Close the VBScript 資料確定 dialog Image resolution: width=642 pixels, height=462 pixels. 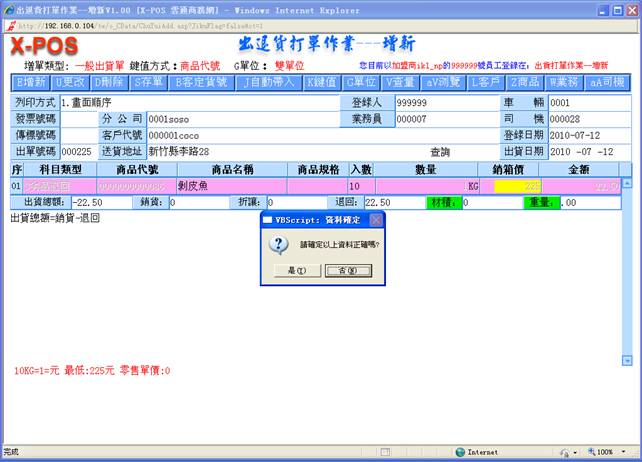(x=376, y=219)
